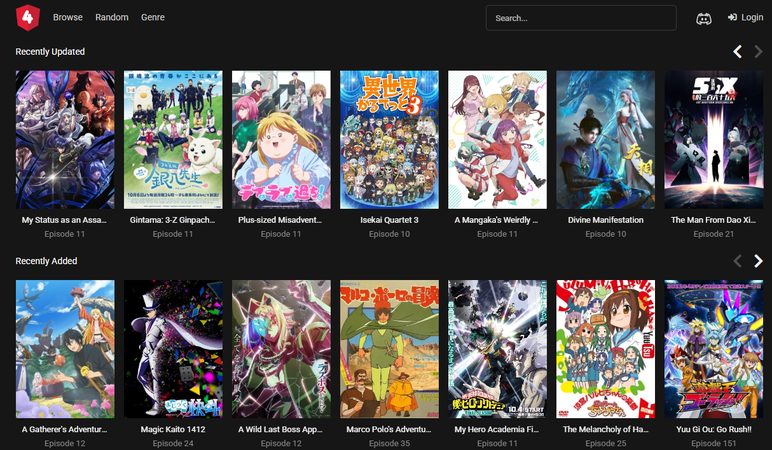Click 'Episode 35' under Marco Polo's Adventures
The image size is (772, 450).
(x=389, y=443)
